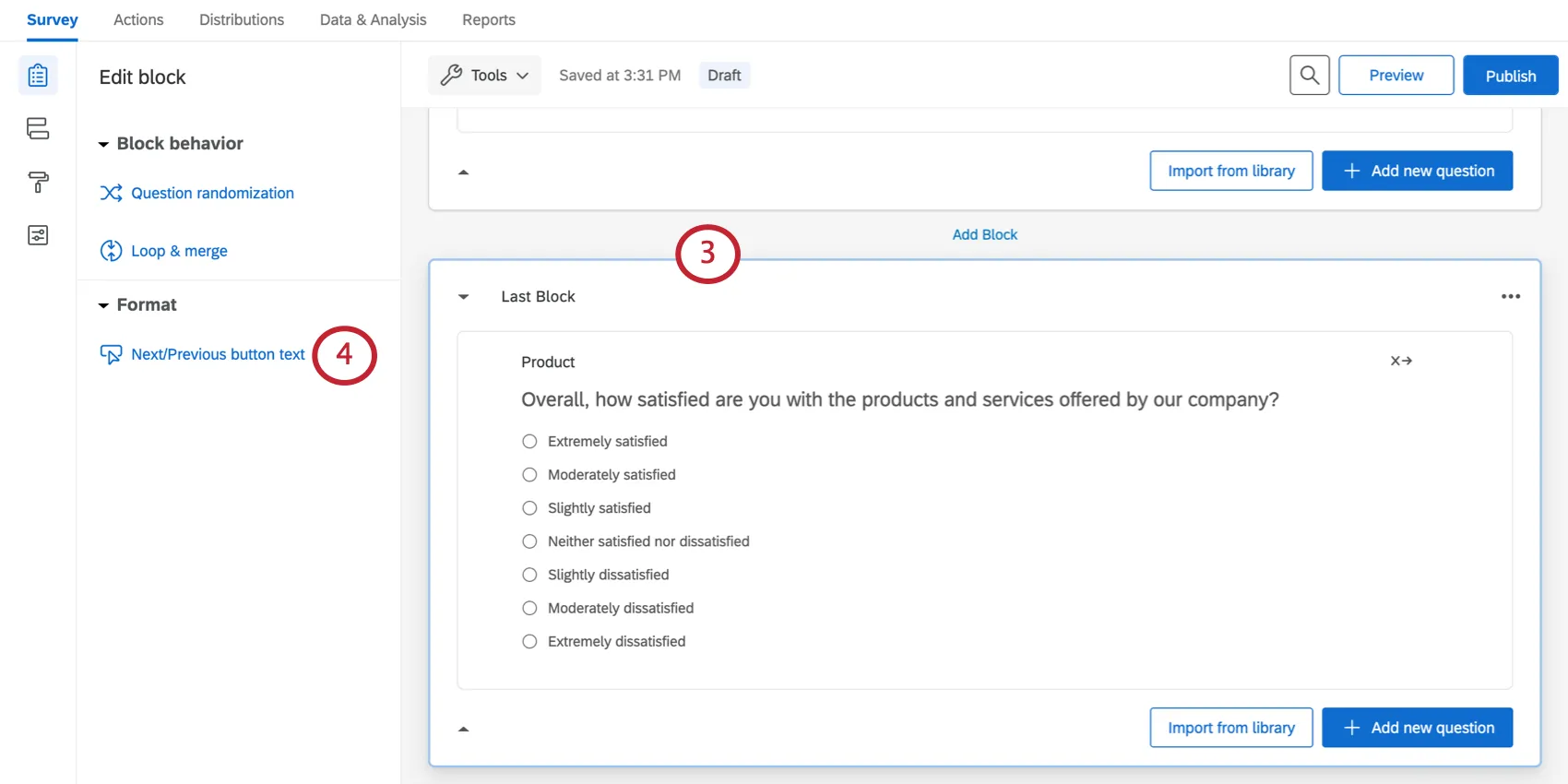Click the Product question text
1568x784 pixels.
tap(899, 399)
